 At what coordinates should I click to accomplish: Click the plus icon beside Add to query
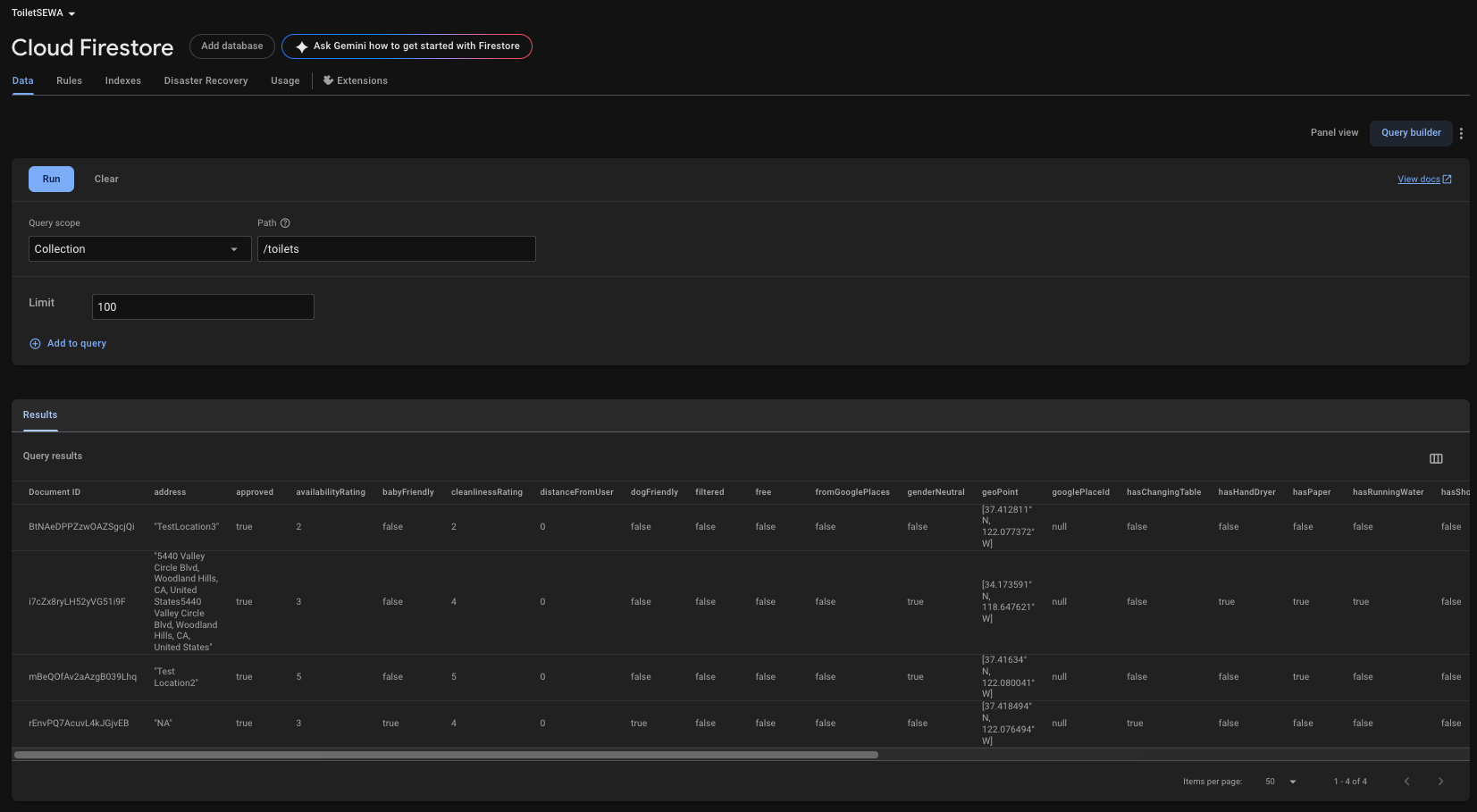tap(36, 344)
